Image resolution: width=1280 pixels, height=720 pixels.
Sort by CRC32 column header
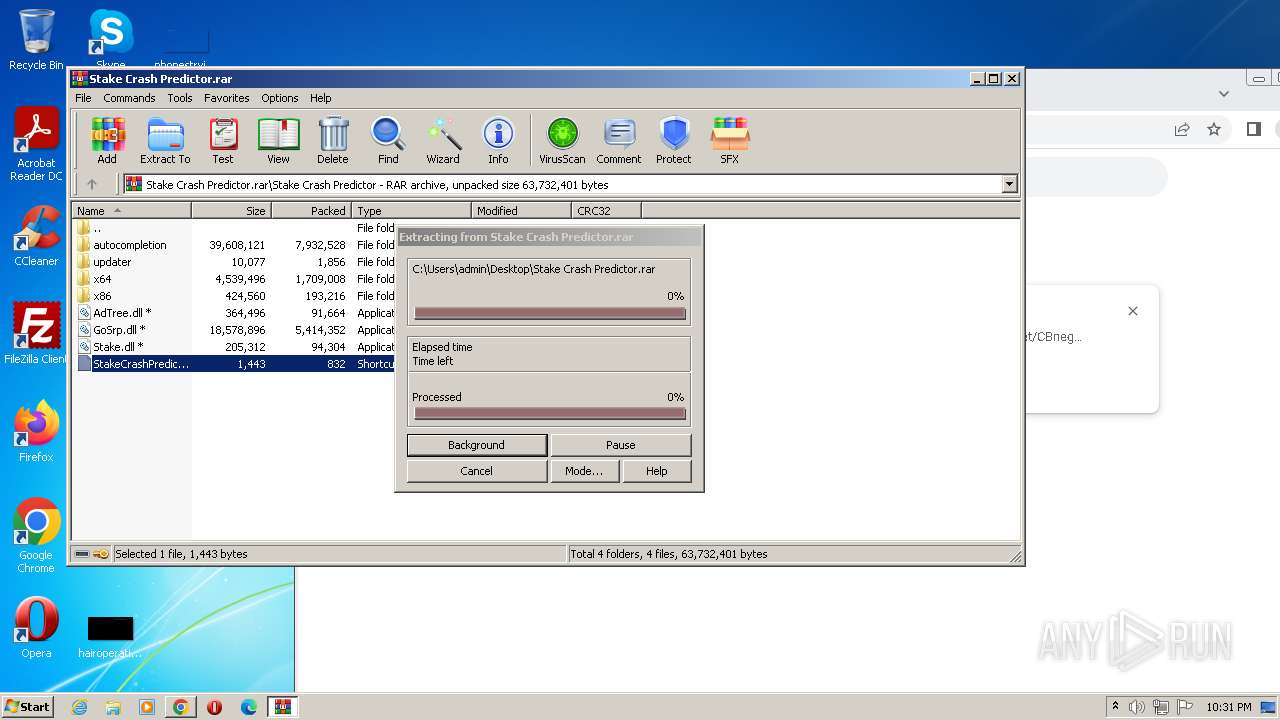click(x=607, y=210)
